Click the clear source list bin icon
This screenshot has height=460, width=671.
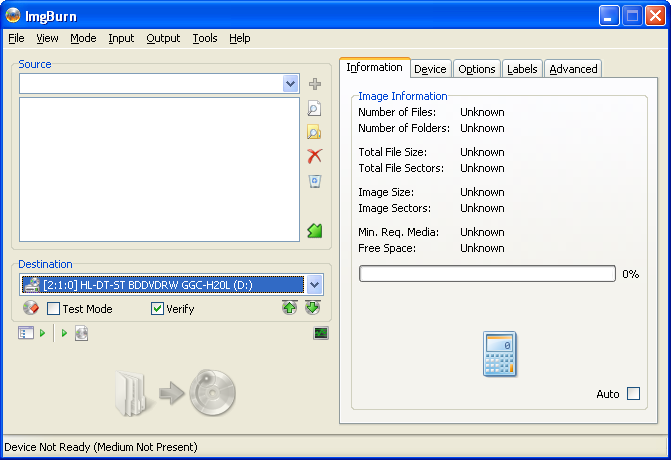(314, 181)
